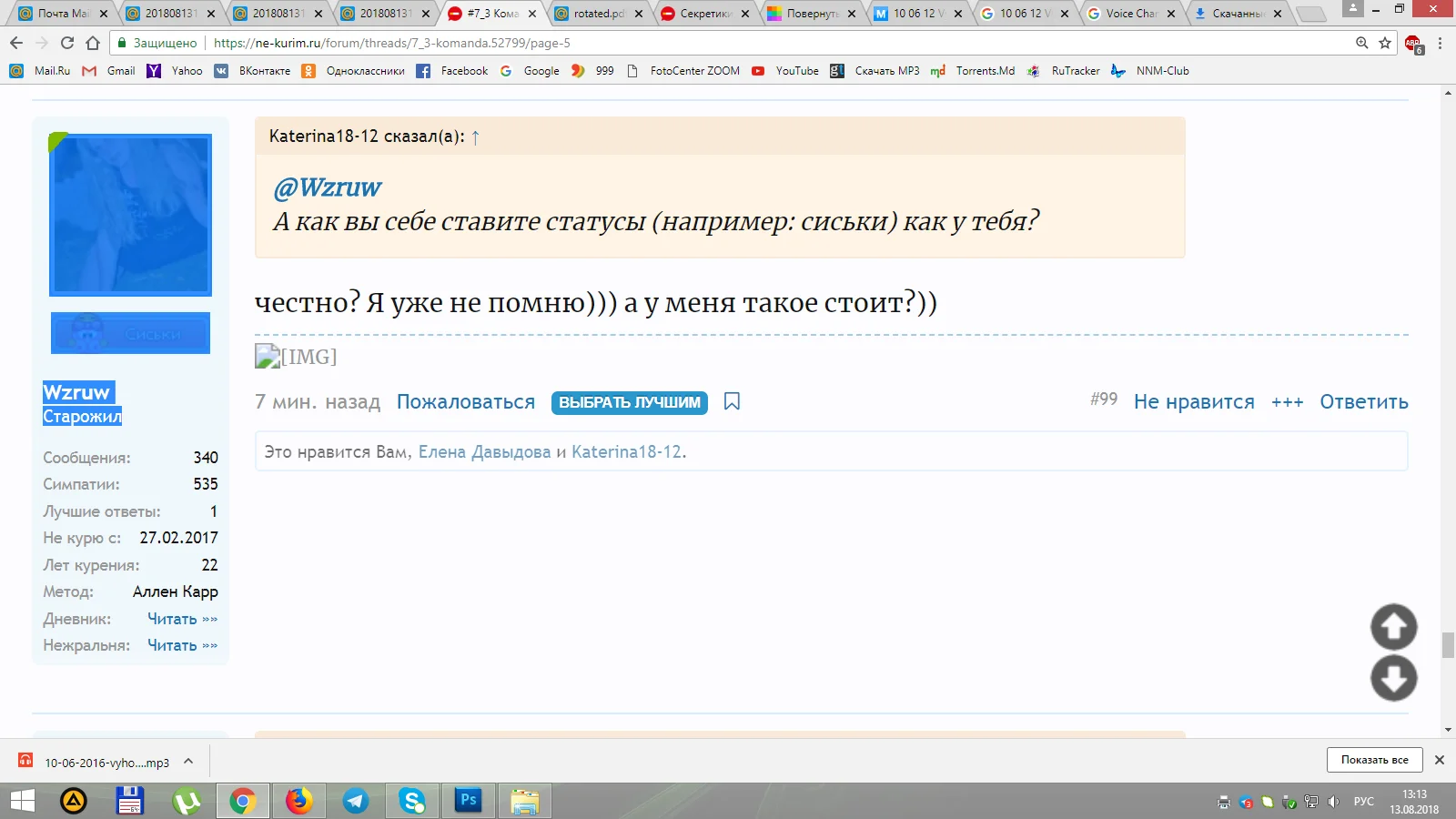Follow the quote's up-arrow to the original post
The height and width of the screenshot is (819, 1456).
tap(475, 137)
